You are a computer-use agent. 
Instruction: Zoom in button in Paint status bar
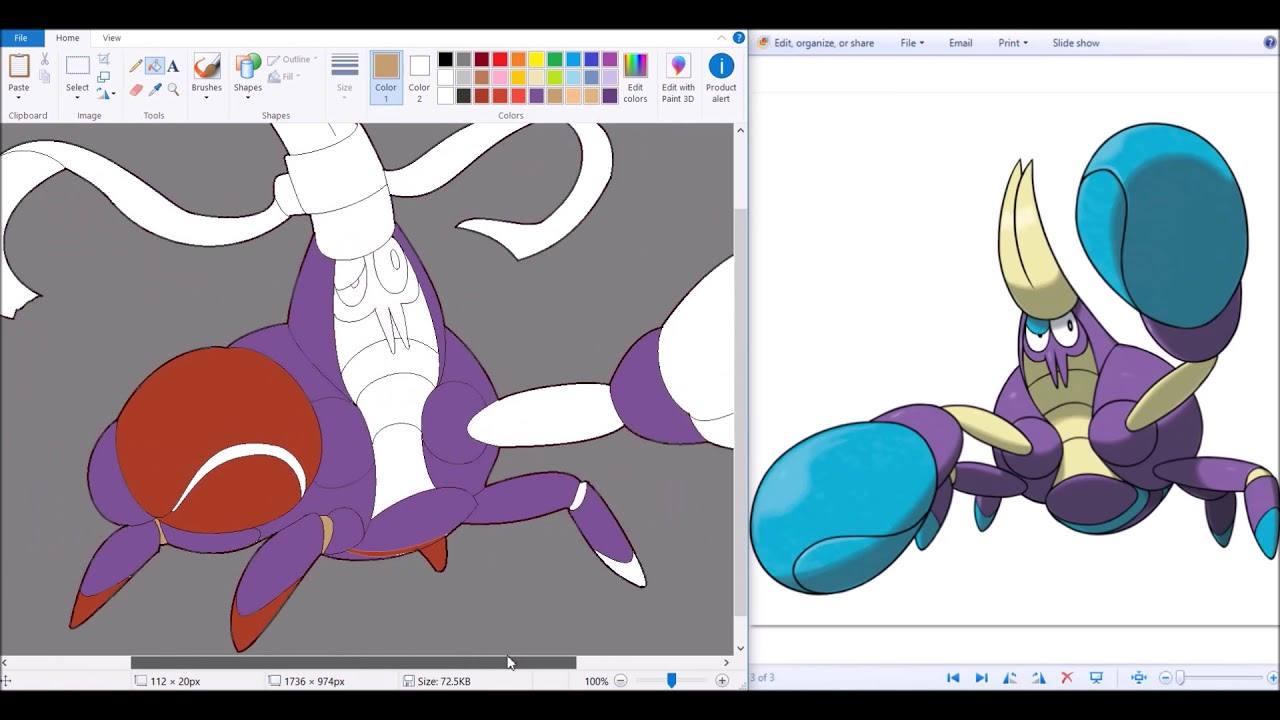(x=722, y=681)
